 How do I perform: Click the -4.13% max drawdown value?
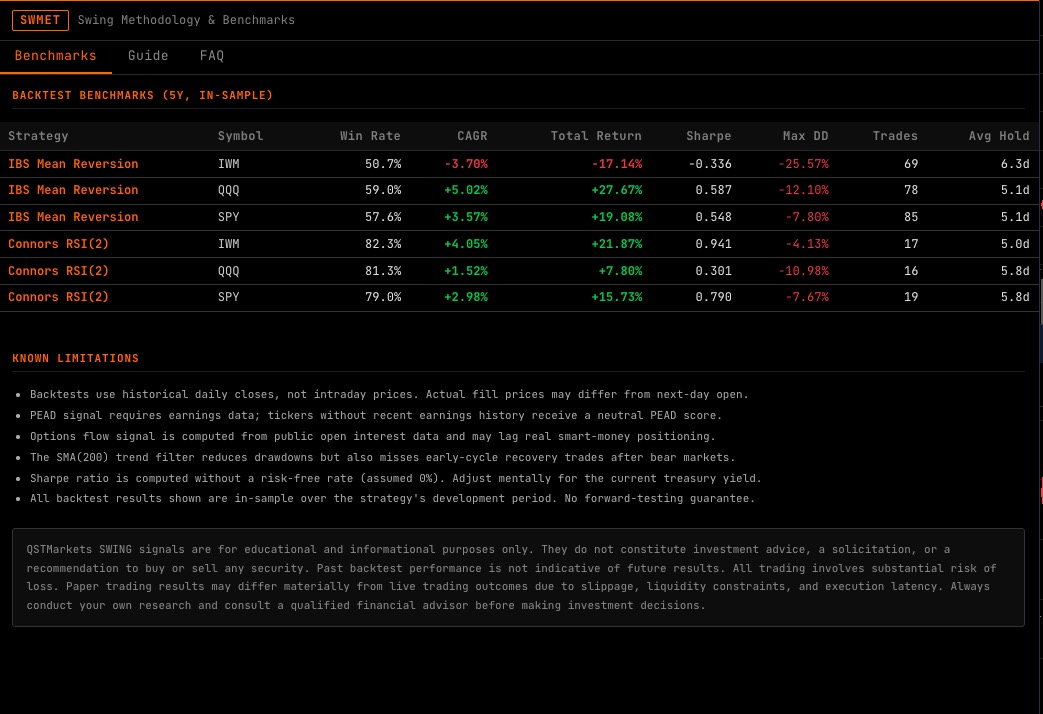click(807, 244)
